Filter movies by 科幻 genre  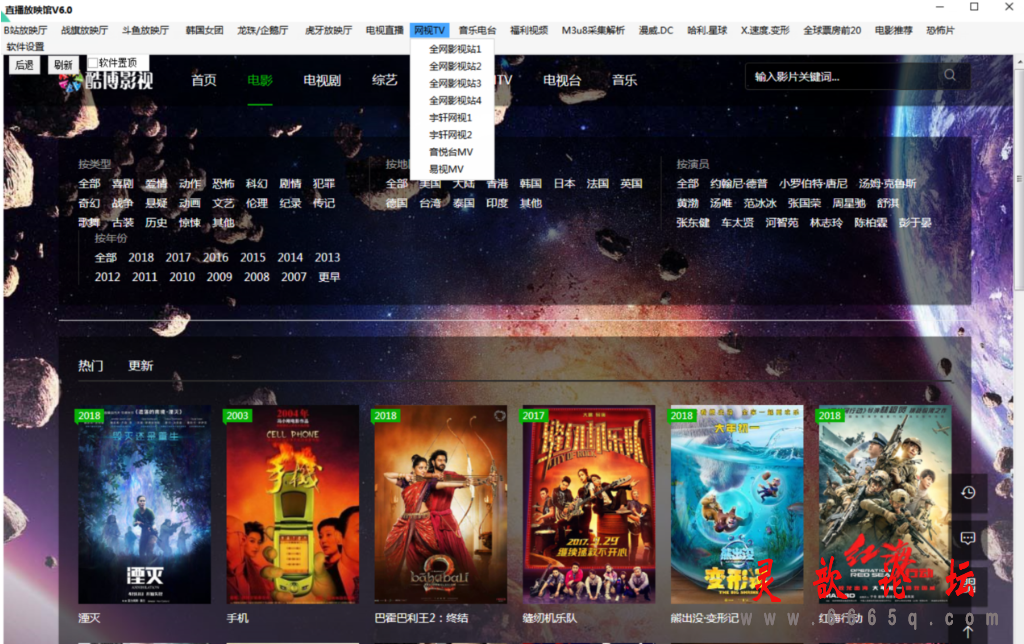[257, 184]
